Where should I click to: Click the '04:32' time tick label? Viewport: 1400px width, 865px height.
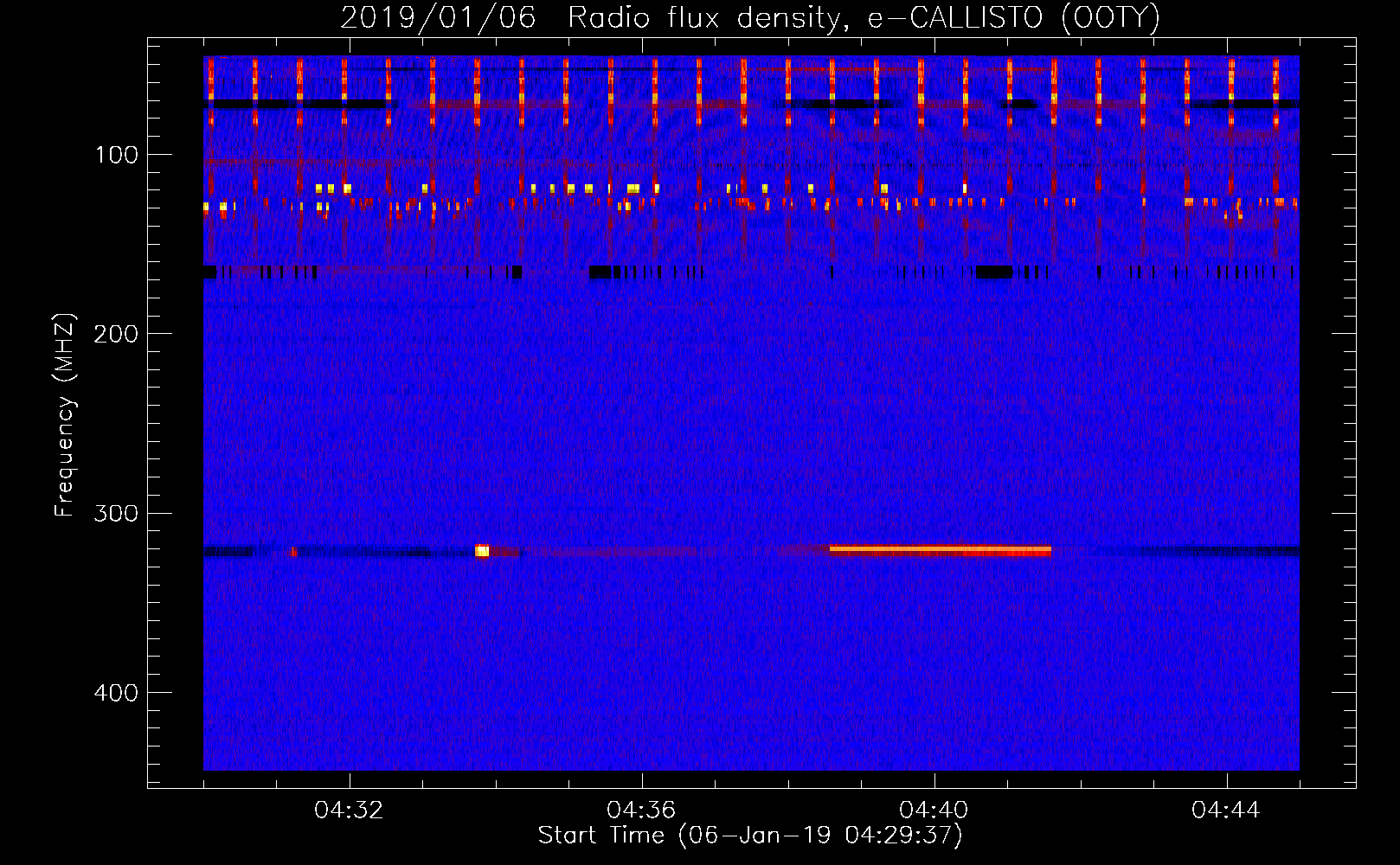[x=349, y=811]
